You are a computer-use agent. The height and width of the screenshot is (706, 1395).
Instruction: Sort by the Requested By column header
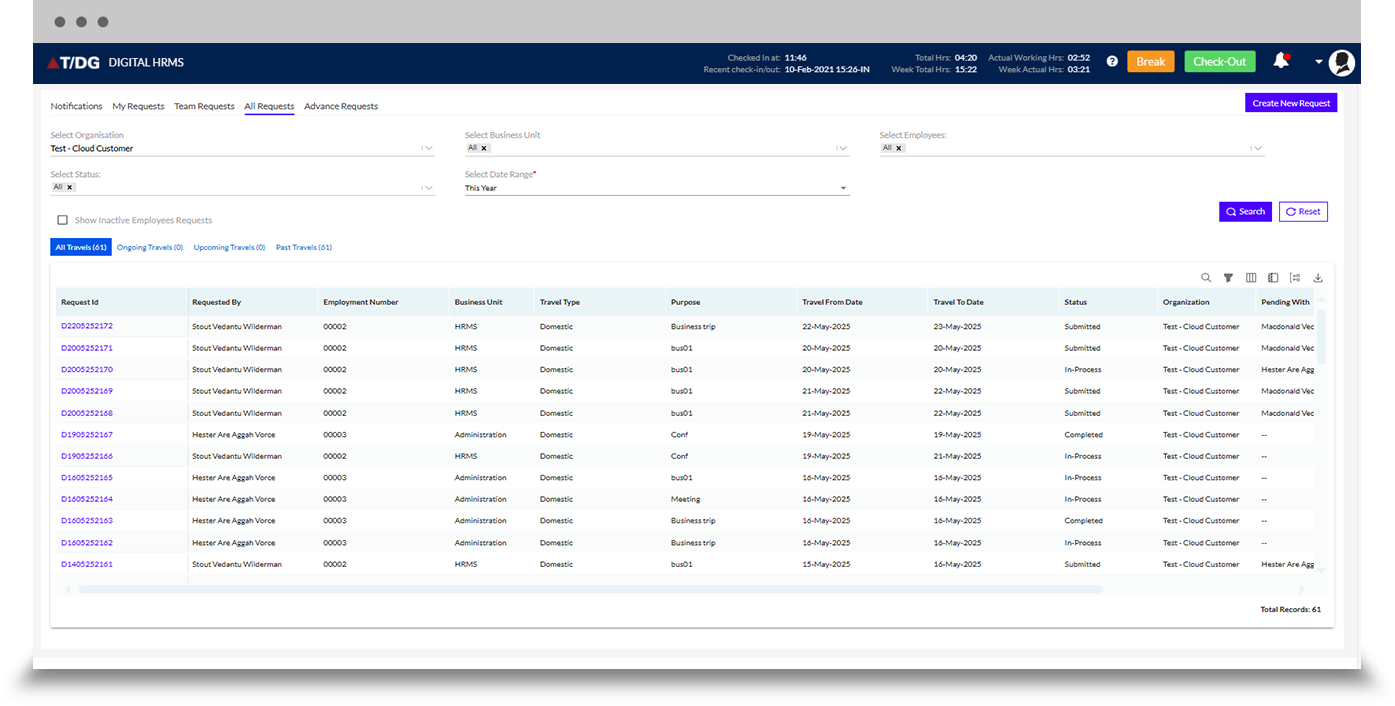coord(253,302)
